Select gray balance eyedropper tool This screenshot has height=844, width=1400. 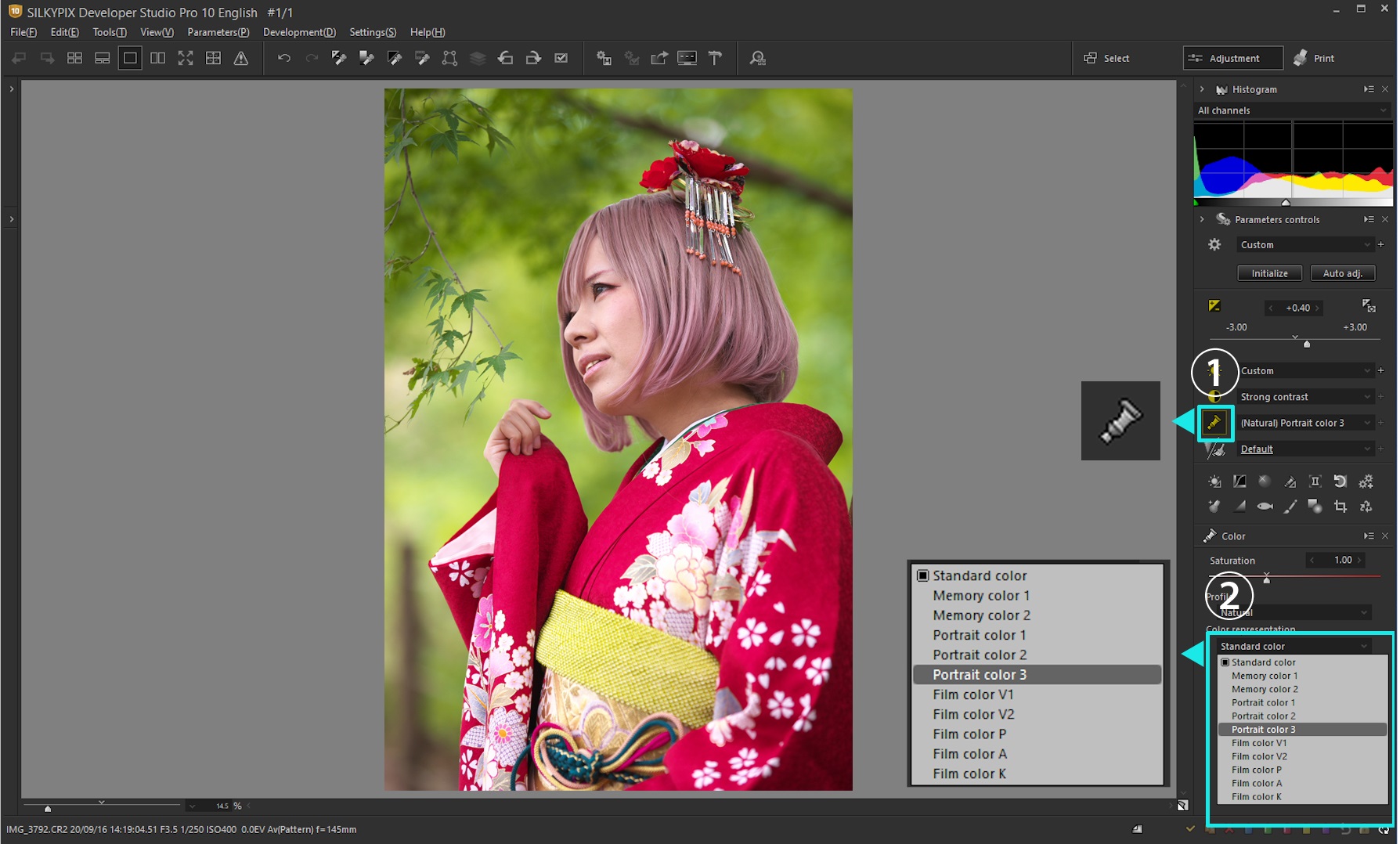pos(366,58)
